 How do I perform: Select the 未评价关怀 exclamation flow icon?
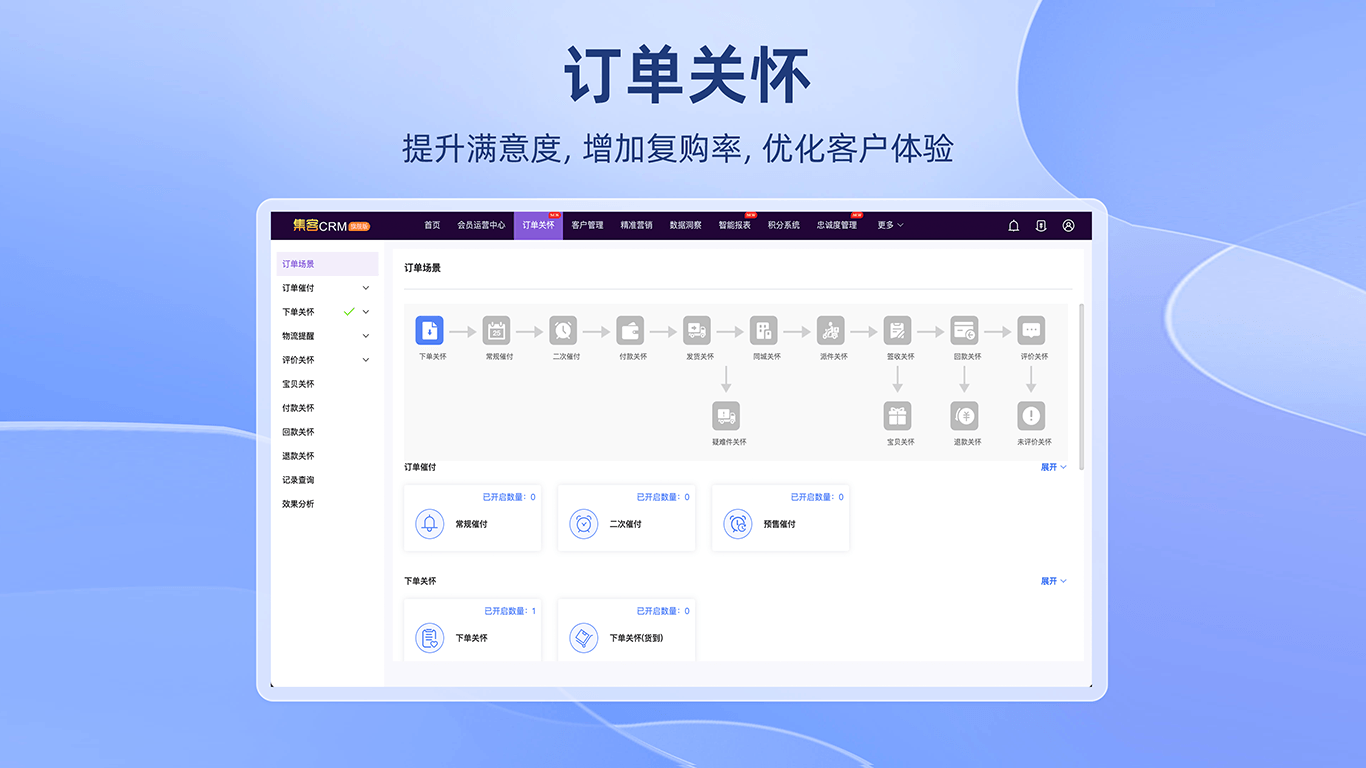pyautogui.click(x=1032, y=415)
